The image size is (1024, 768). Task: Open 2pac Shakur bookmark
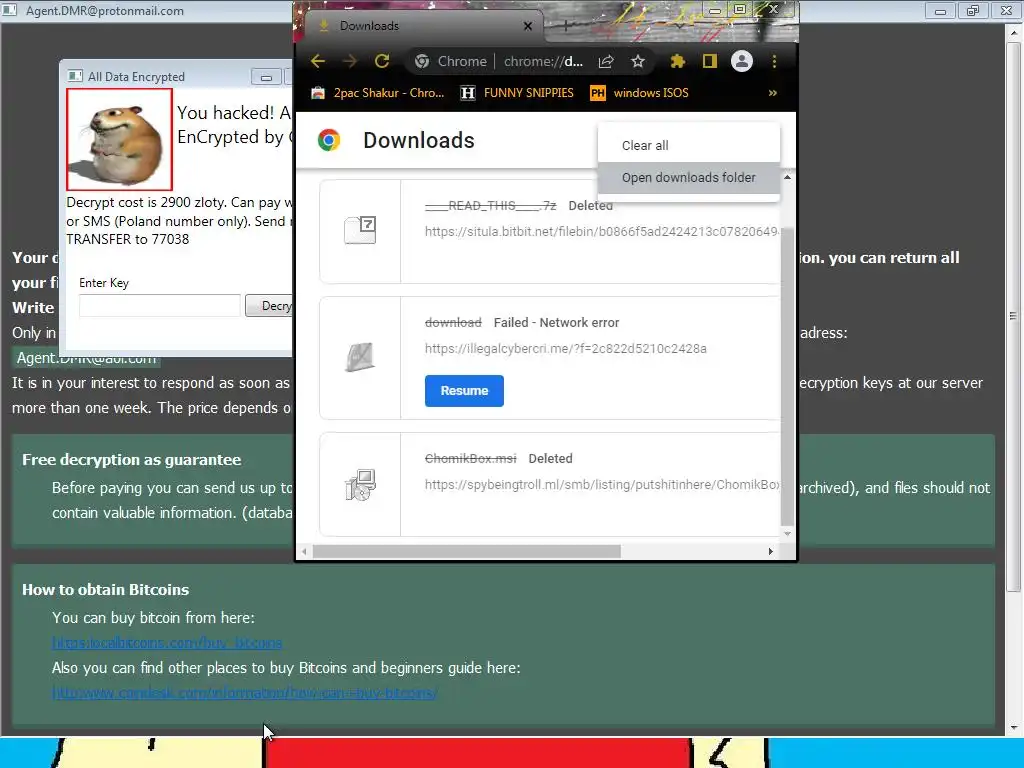[377, 93]
